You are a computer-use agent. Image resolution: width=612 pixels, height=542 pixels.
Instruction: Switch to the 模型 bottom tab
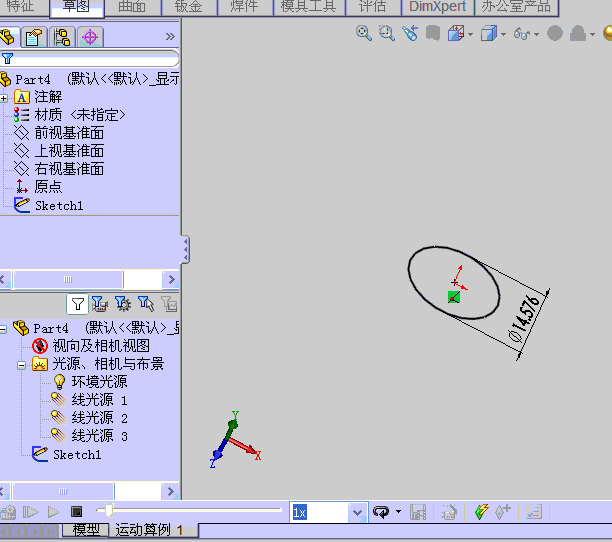tap(86, 530)
